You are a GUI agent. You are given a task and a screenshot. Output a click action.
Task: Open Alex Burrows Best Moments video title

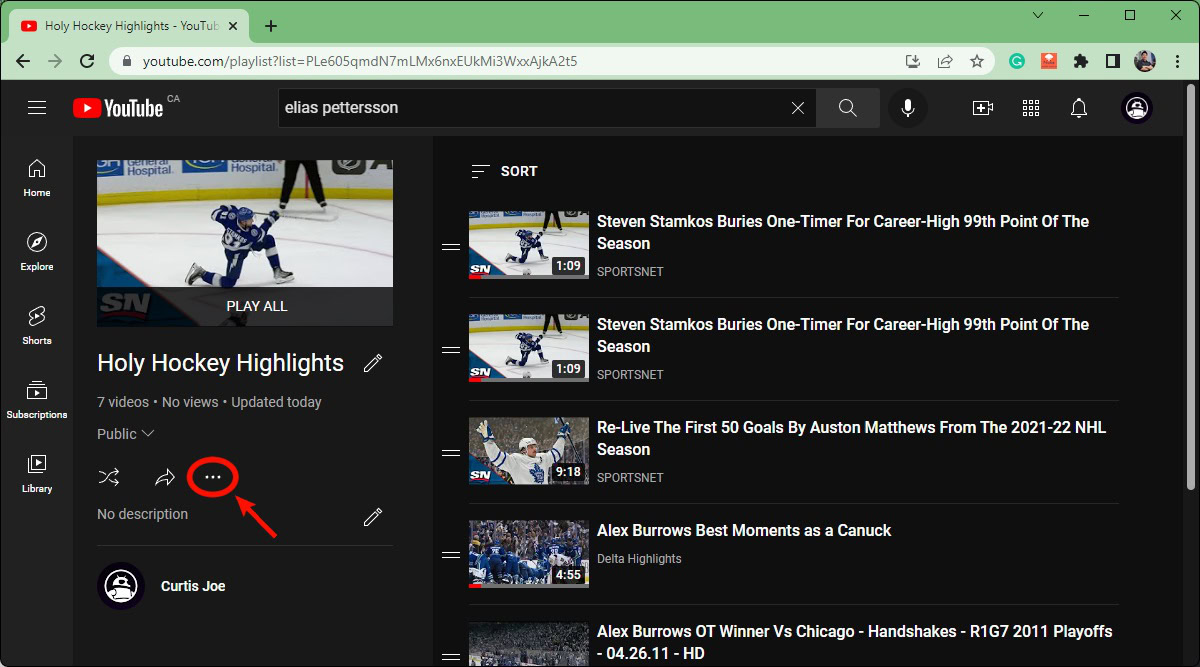coord(743,530)
